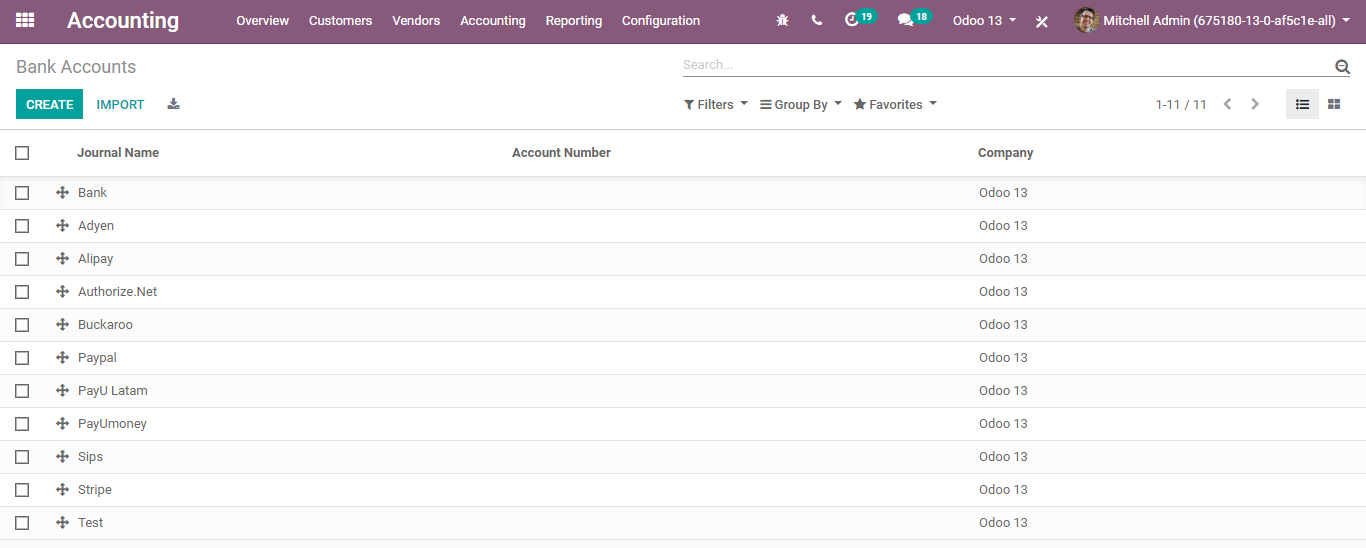
Task: Tick the select-all header checkbox
Action: coord(22,153)
